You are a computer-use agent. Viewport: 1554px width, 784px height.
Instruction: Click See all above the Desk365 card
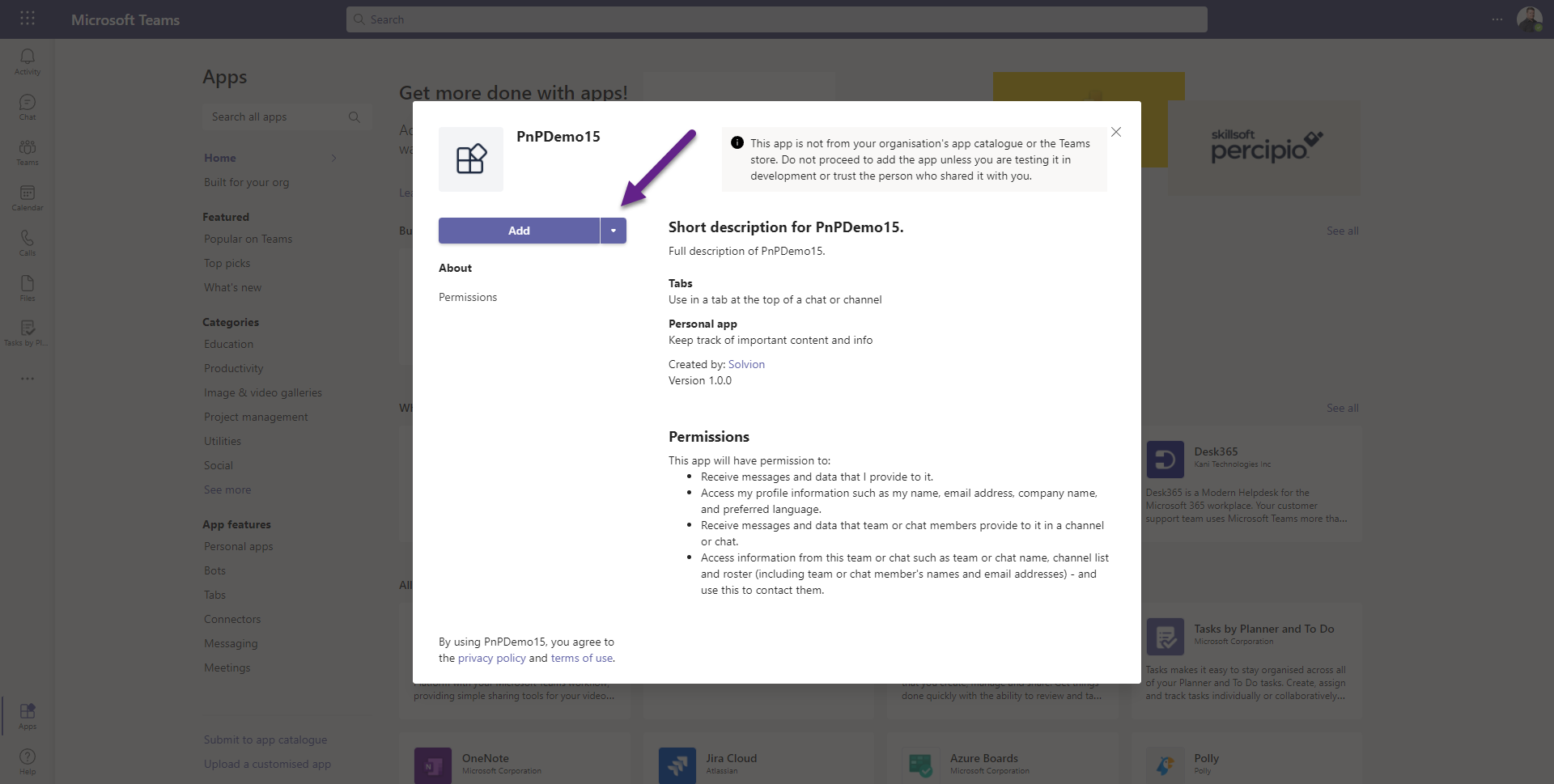[x=1342, y=408]
